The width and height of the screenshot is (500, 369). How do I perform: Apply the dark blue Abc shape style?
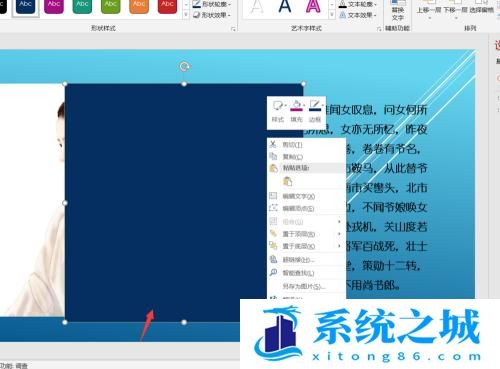25,6
